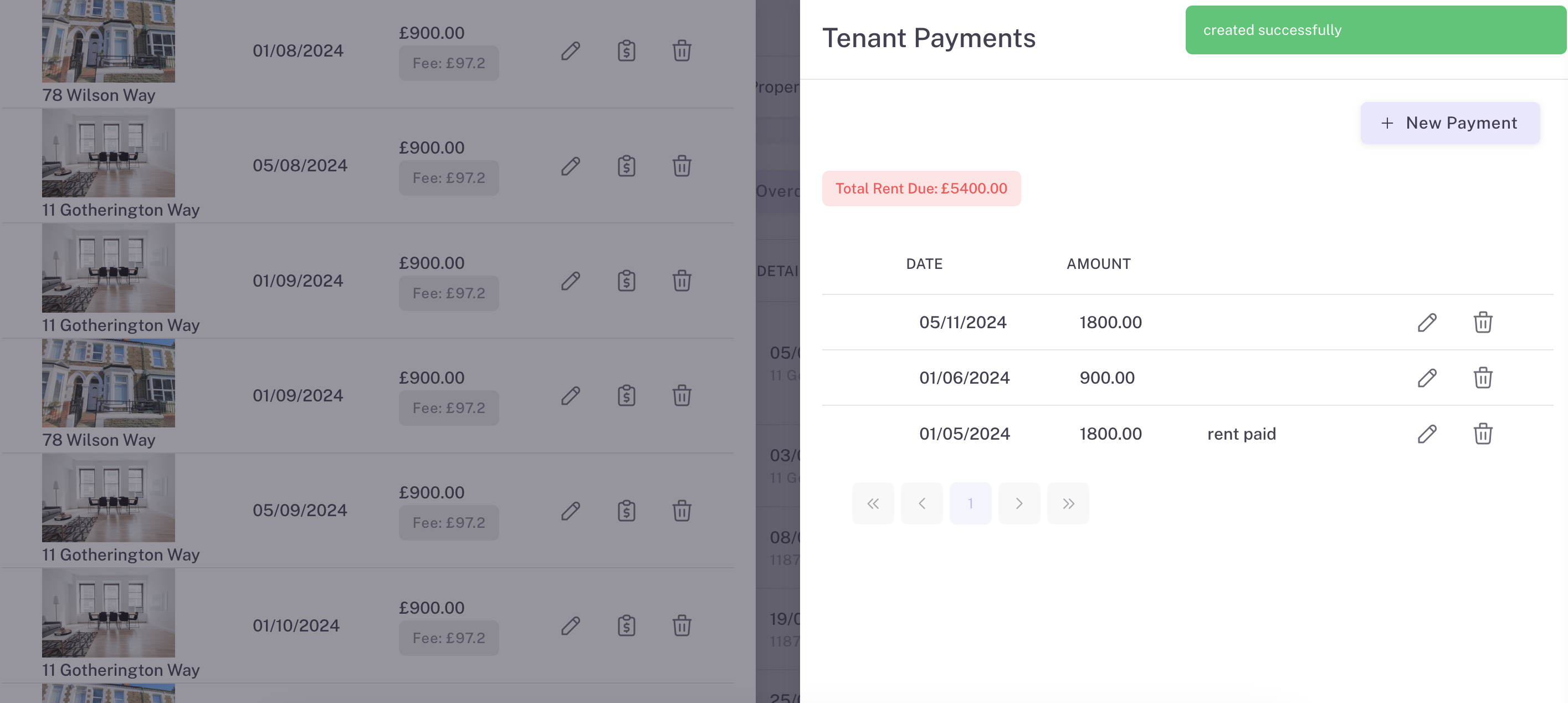Go to previous payments page

pyautogui.click(x=921, y=503)
